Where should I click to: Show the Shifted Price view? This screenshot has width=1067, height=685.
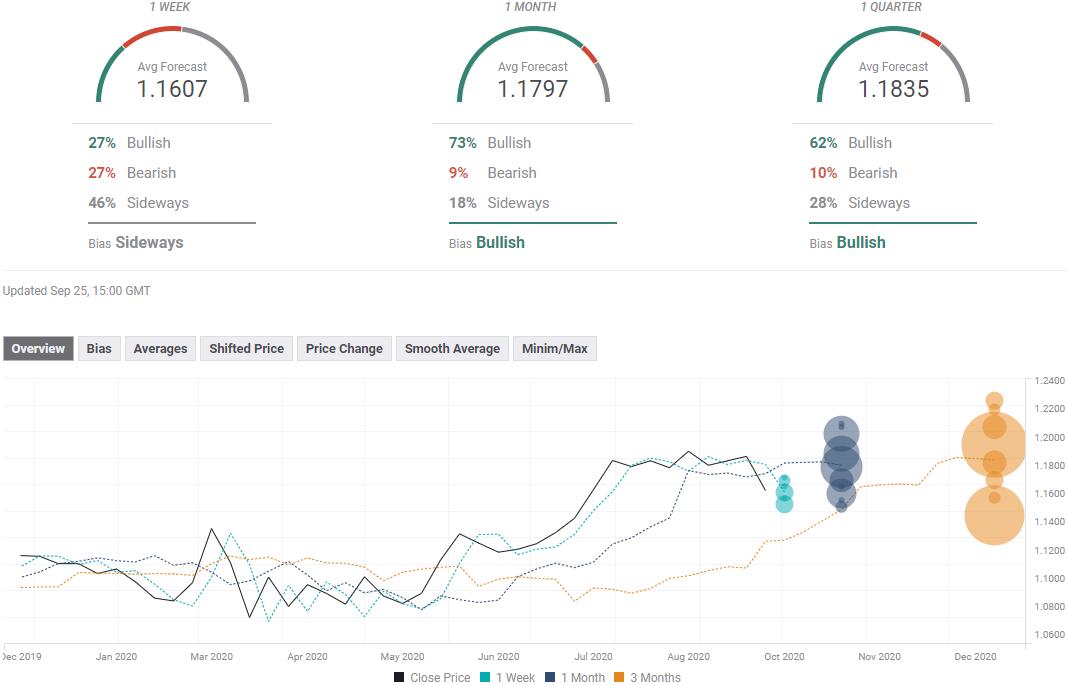coord(246,349)
